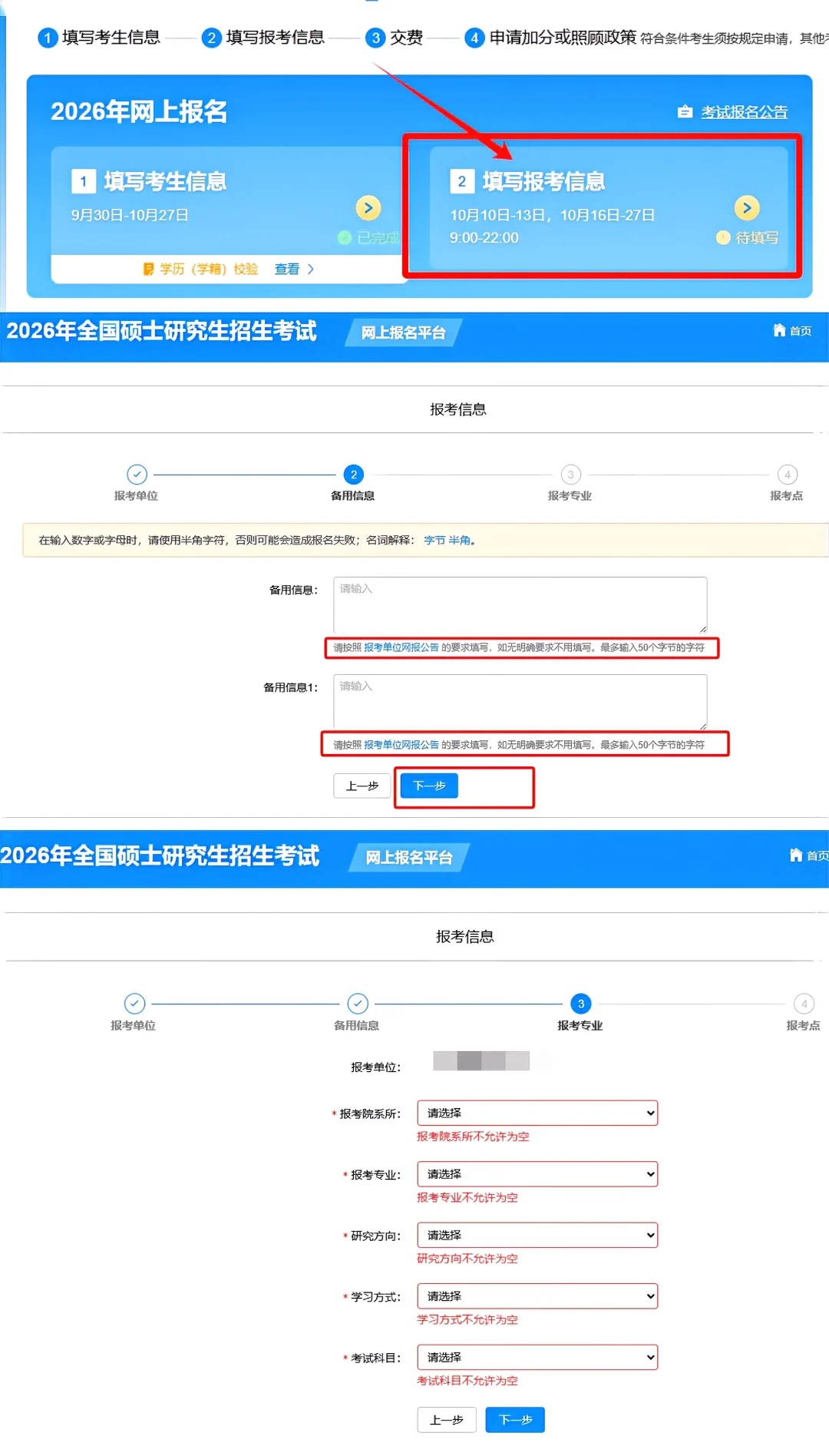Open 查看 link for 学历校验
This screenshot has height=1456, width=829.
pos(287,269)
